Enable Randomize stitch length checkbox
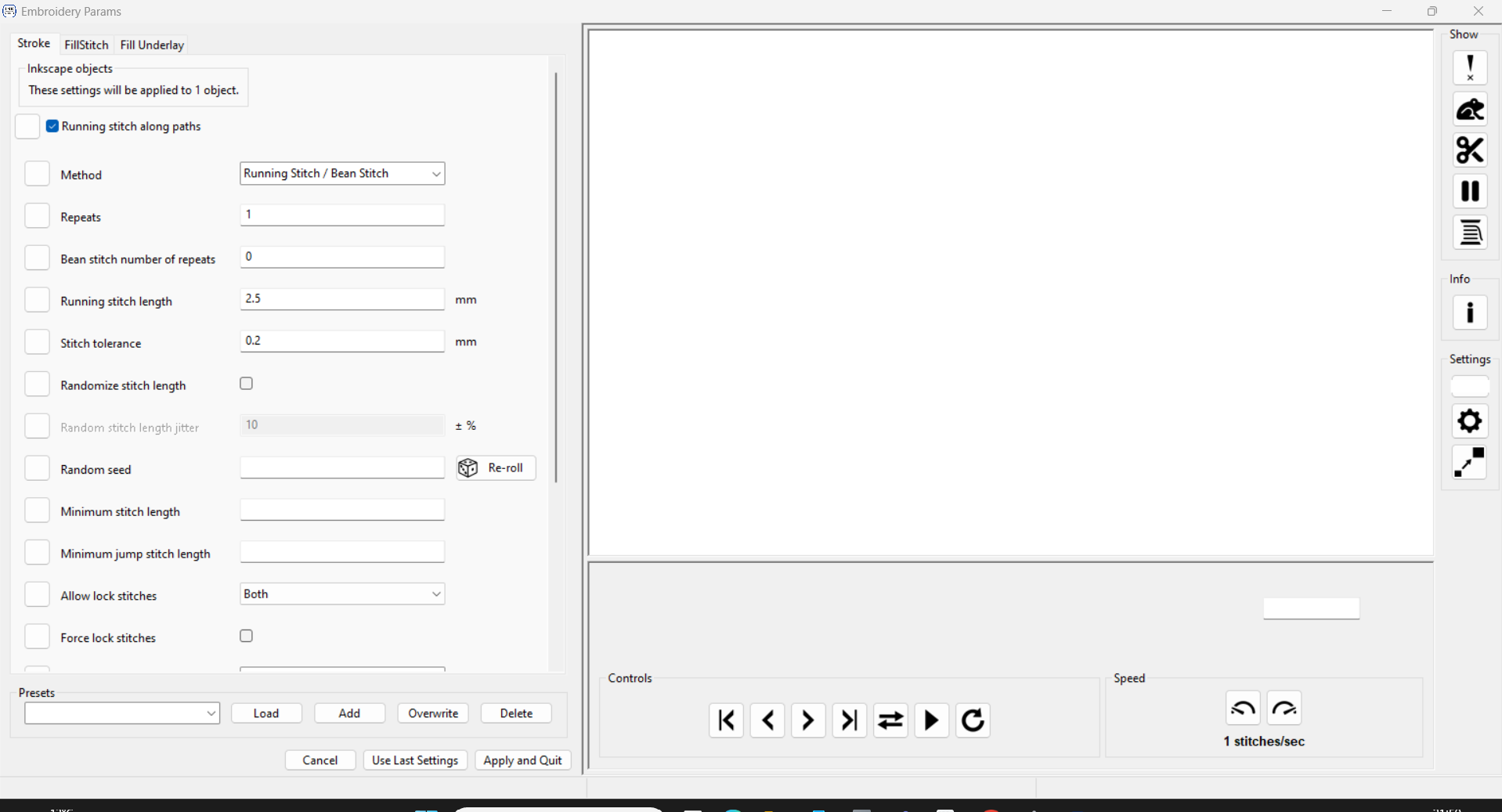The image size is (1502, 812). pyautogui.click(x=247, y=384)
